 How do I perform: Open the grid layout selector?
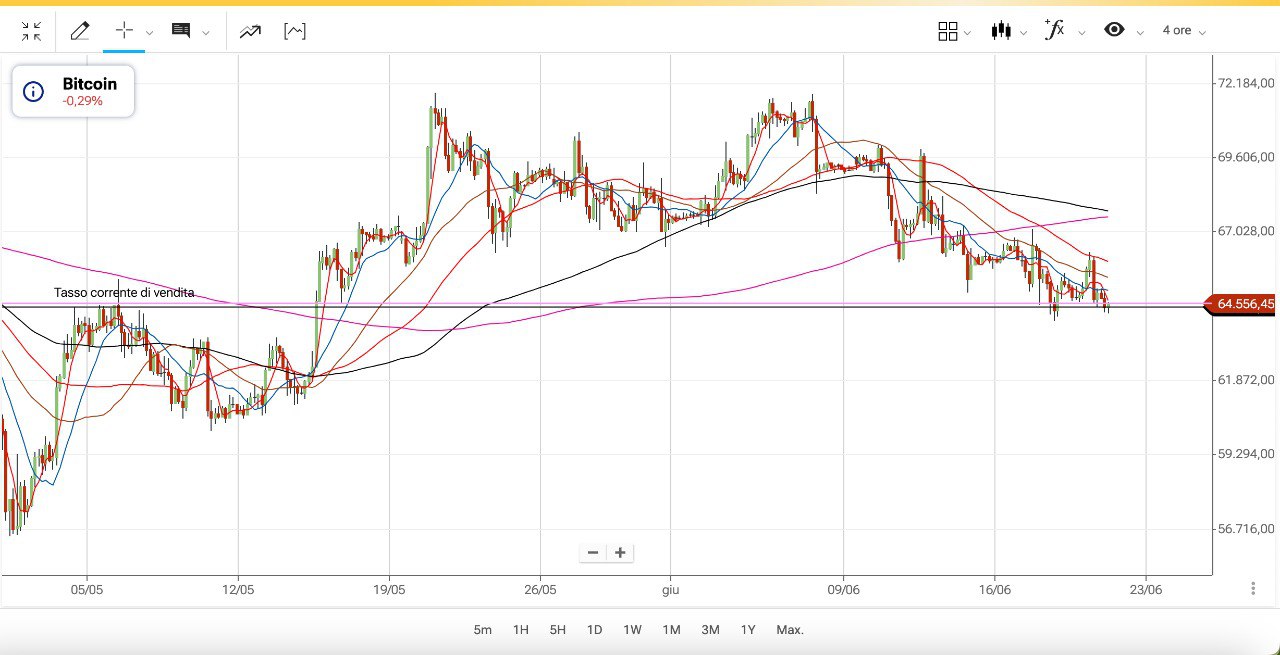click(x=948, y=31)
